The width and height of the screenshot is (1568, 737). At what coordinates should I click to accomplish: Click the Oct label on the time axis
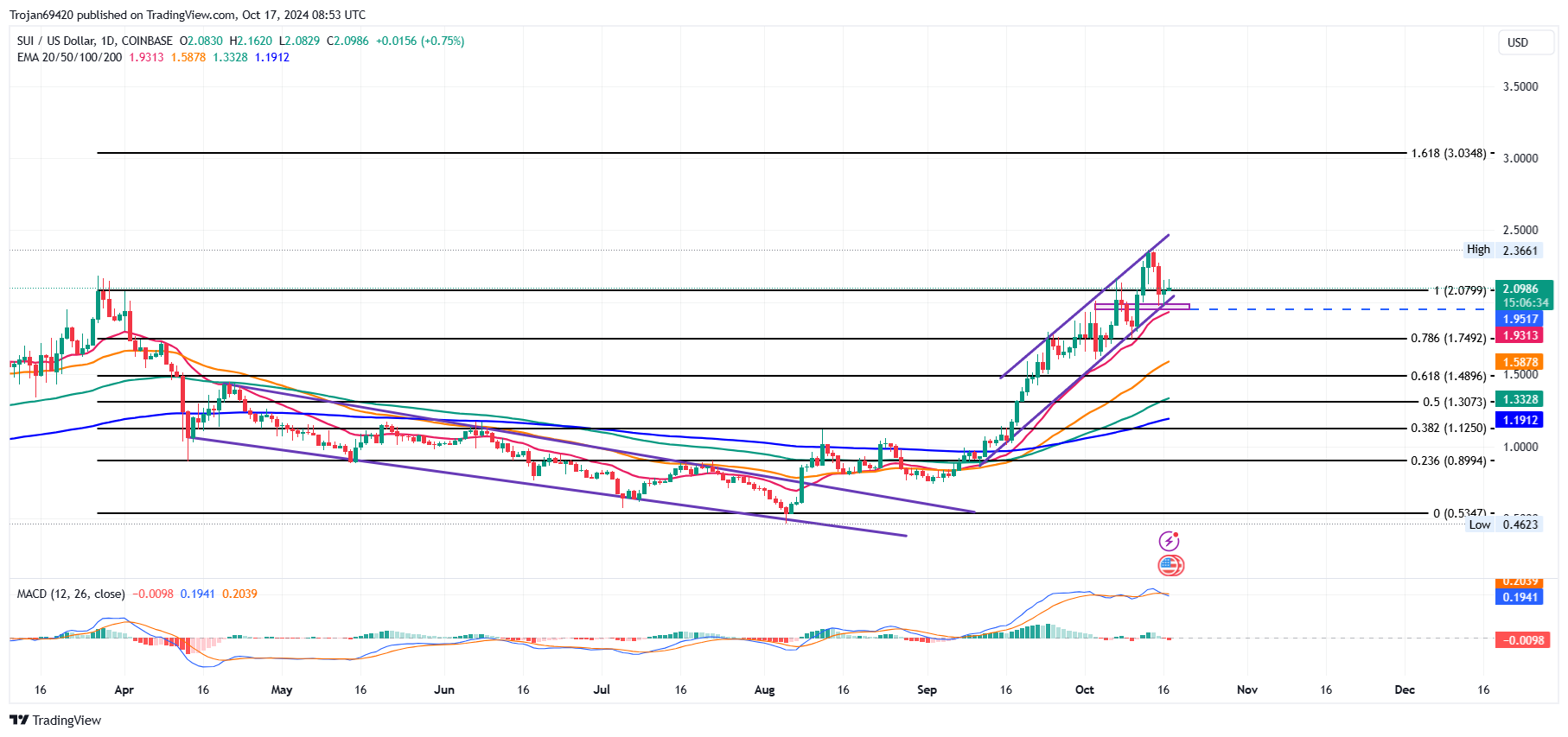[x=1084, y=689]
